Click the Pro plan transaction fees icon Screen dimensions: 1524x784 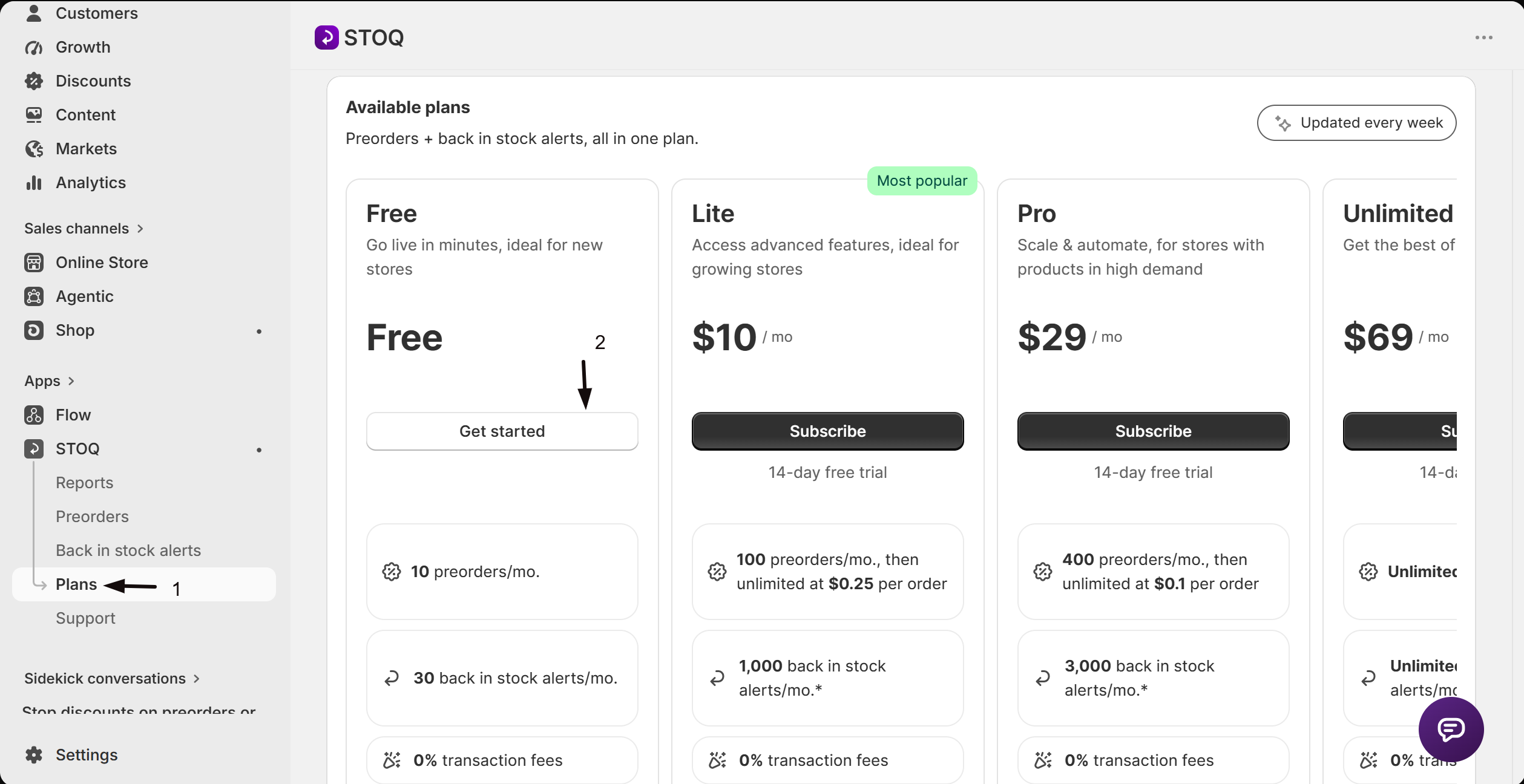coord(1043,760)
